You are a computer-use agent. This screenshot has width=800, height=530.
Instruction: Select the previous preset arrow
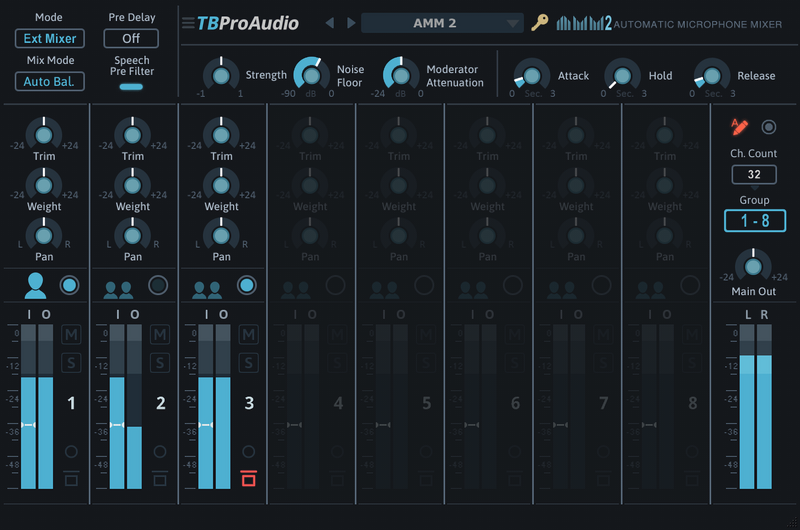click(330, 23)
